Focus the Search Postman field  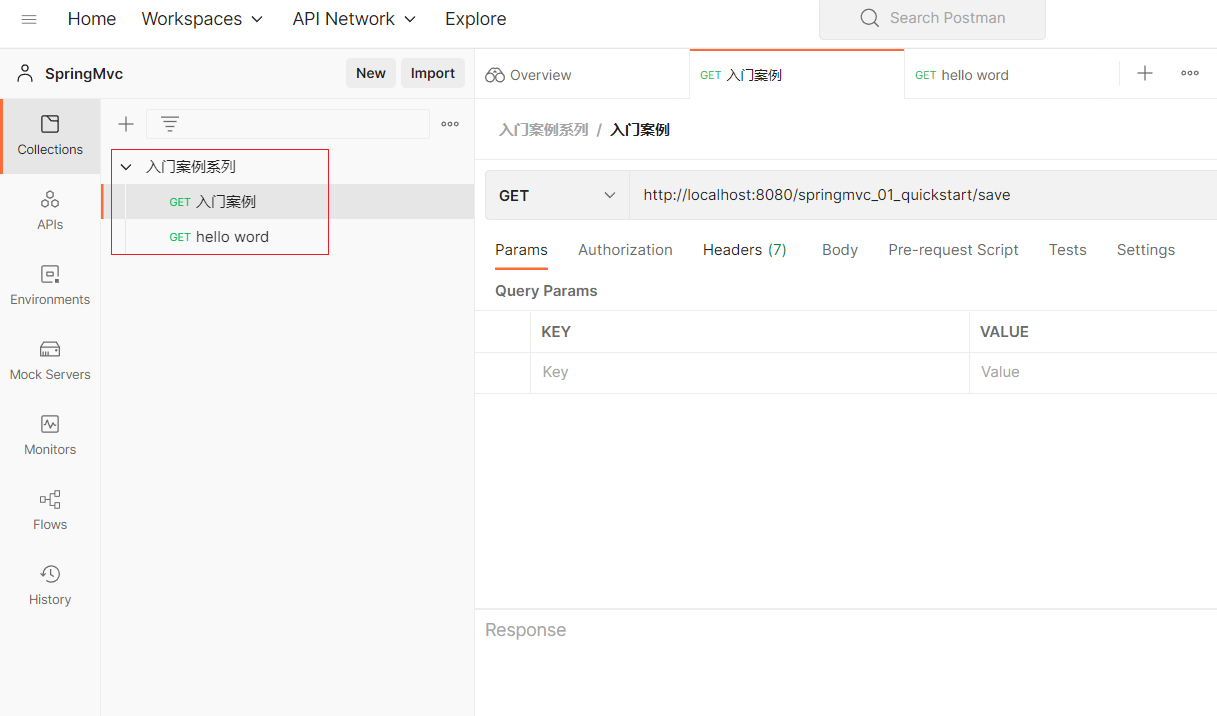(932, 19)
